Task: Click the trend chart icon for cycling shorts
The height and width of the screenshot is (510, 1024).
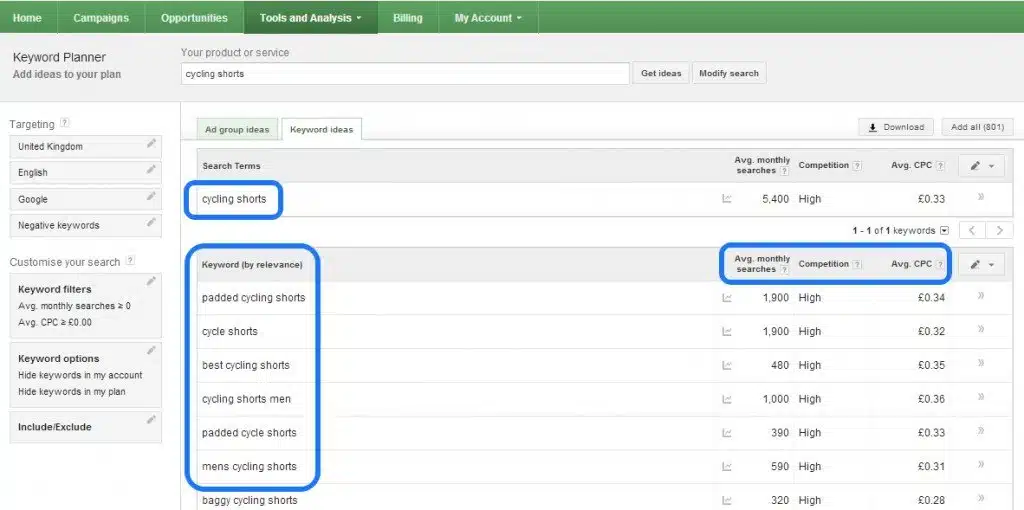Action: pyautogui.click(x=727, y=199)
